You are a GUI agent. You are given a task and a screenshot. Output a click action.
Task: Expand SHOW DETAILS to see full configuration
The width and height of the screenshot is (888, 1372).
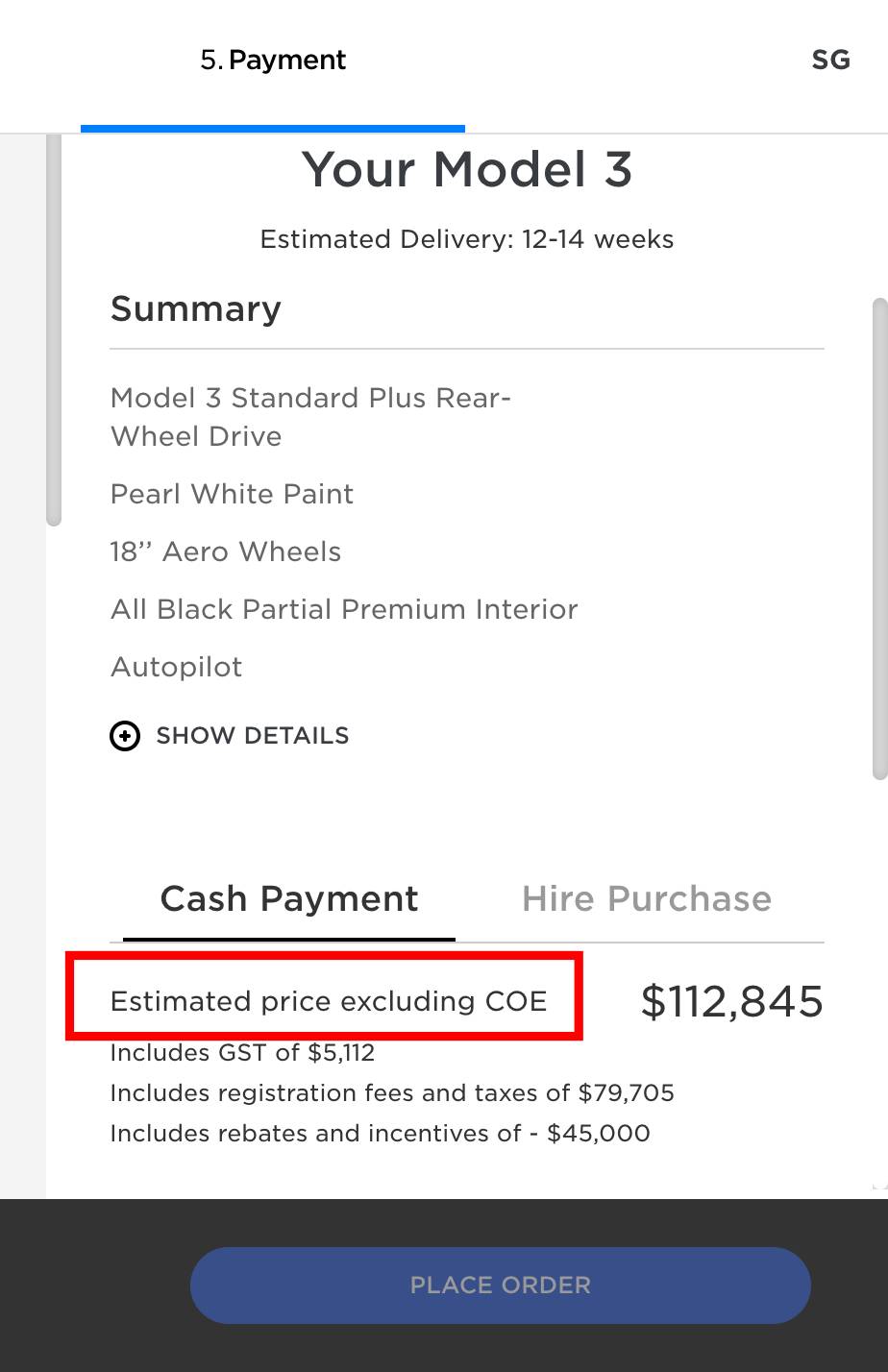tap(252, 735)
